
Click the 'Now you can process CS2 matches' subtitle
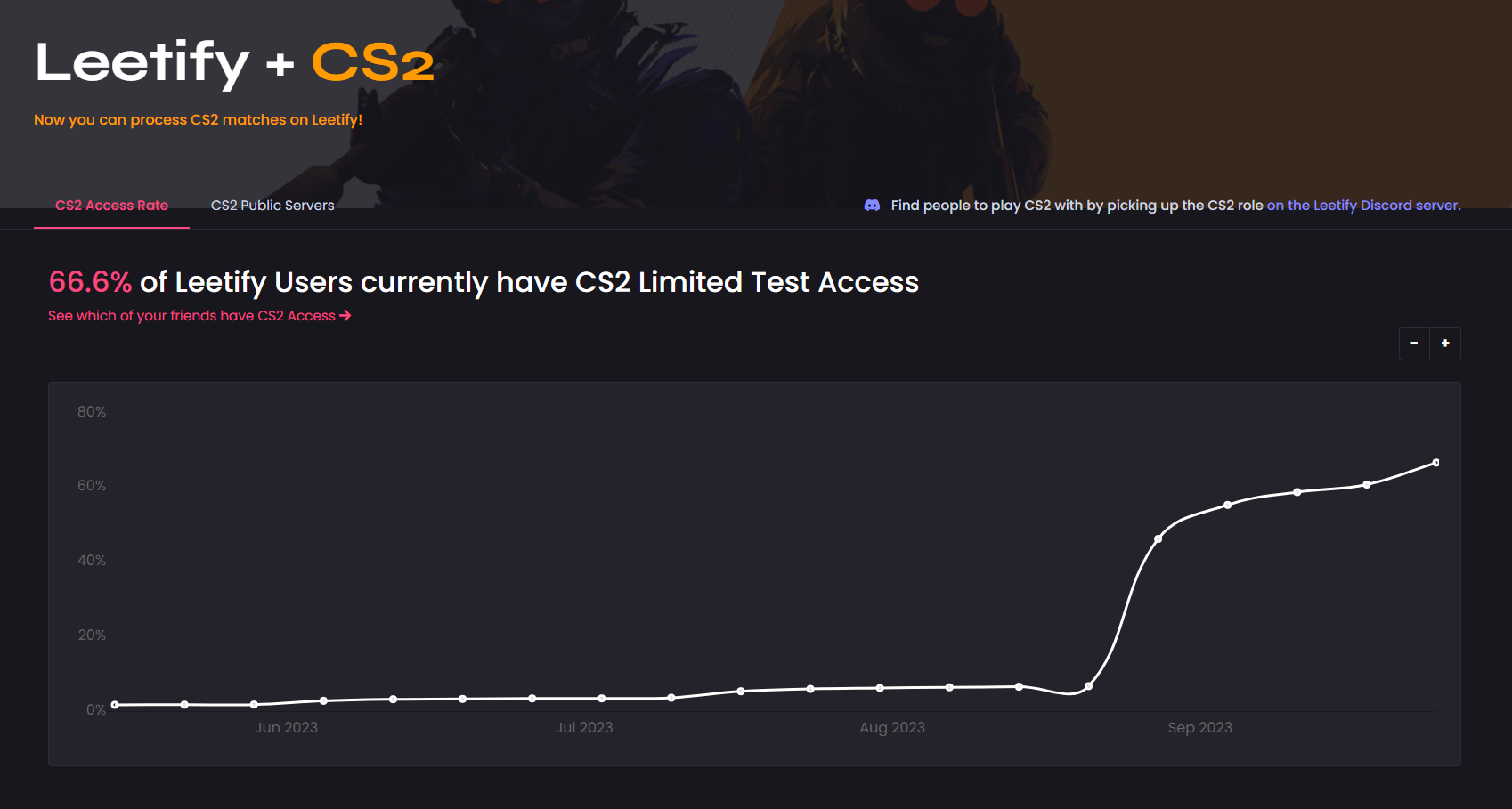click(x=198, y=118)
